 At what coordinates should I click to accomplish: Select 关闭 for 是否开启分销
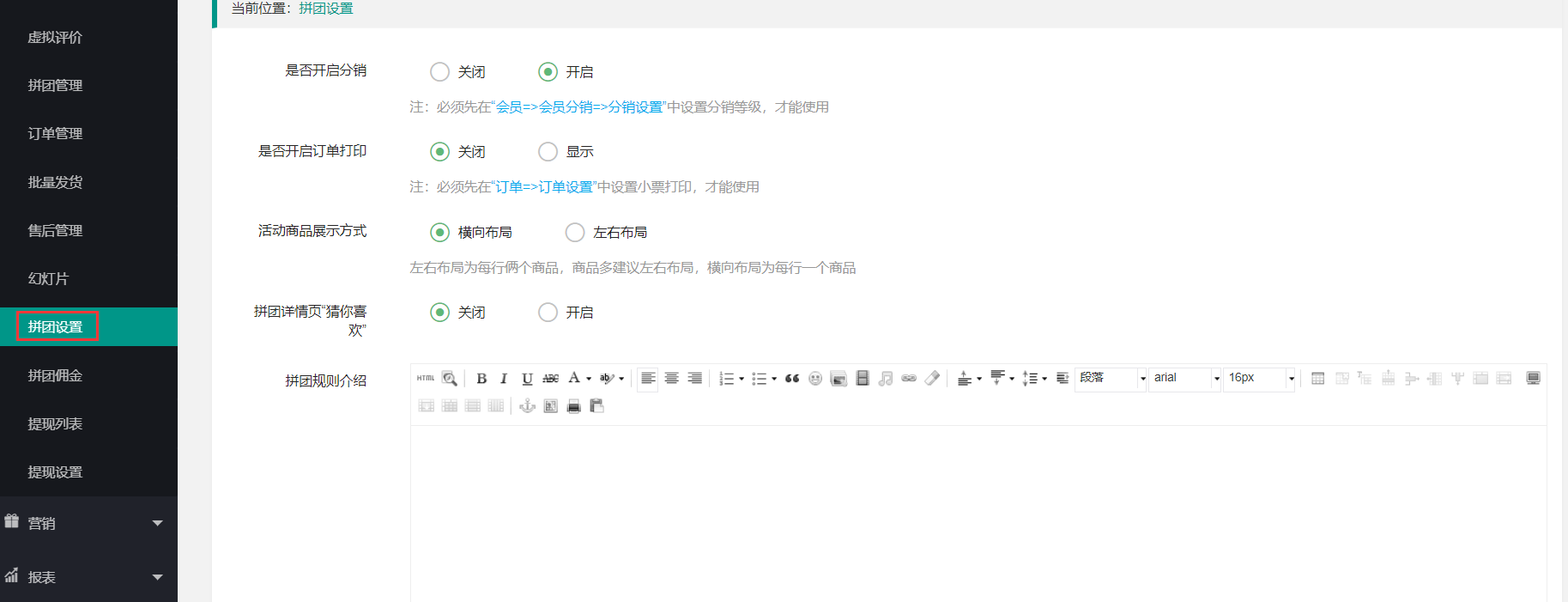pyautogui.click(x=439, y=72)
